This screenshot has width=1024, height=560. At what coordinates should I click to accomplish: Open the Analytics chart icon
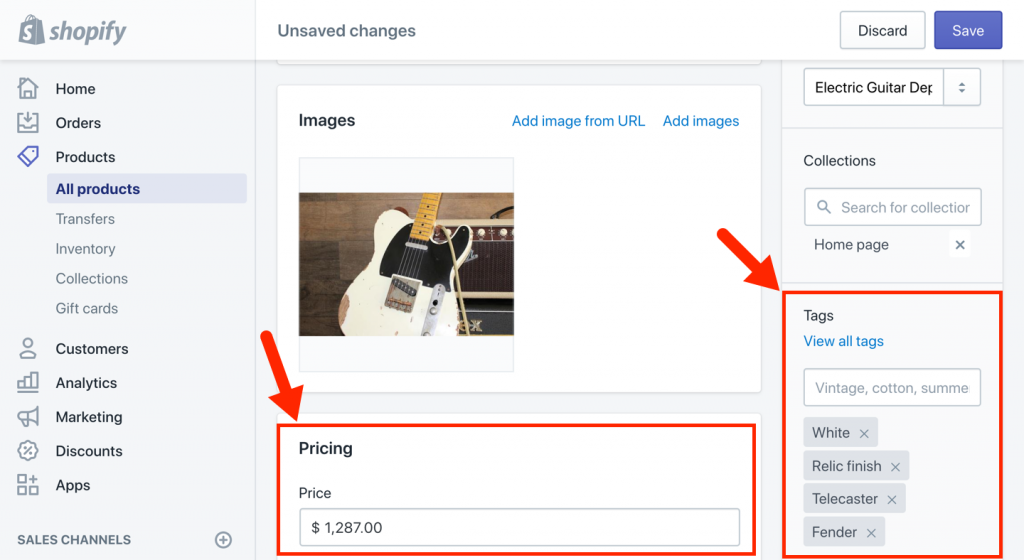pos(28,383)
